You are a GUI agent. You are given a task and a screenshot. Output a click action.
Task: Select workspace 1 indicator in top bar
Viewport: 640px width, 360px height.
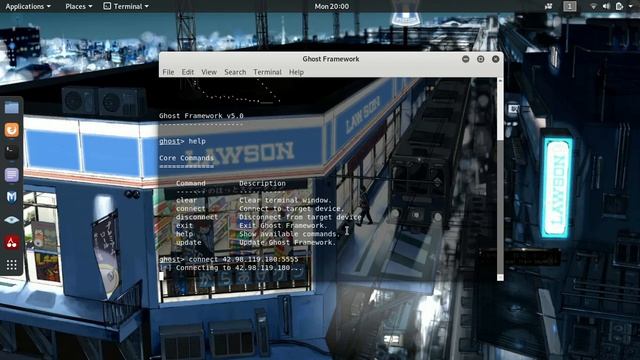coord(570,6)
